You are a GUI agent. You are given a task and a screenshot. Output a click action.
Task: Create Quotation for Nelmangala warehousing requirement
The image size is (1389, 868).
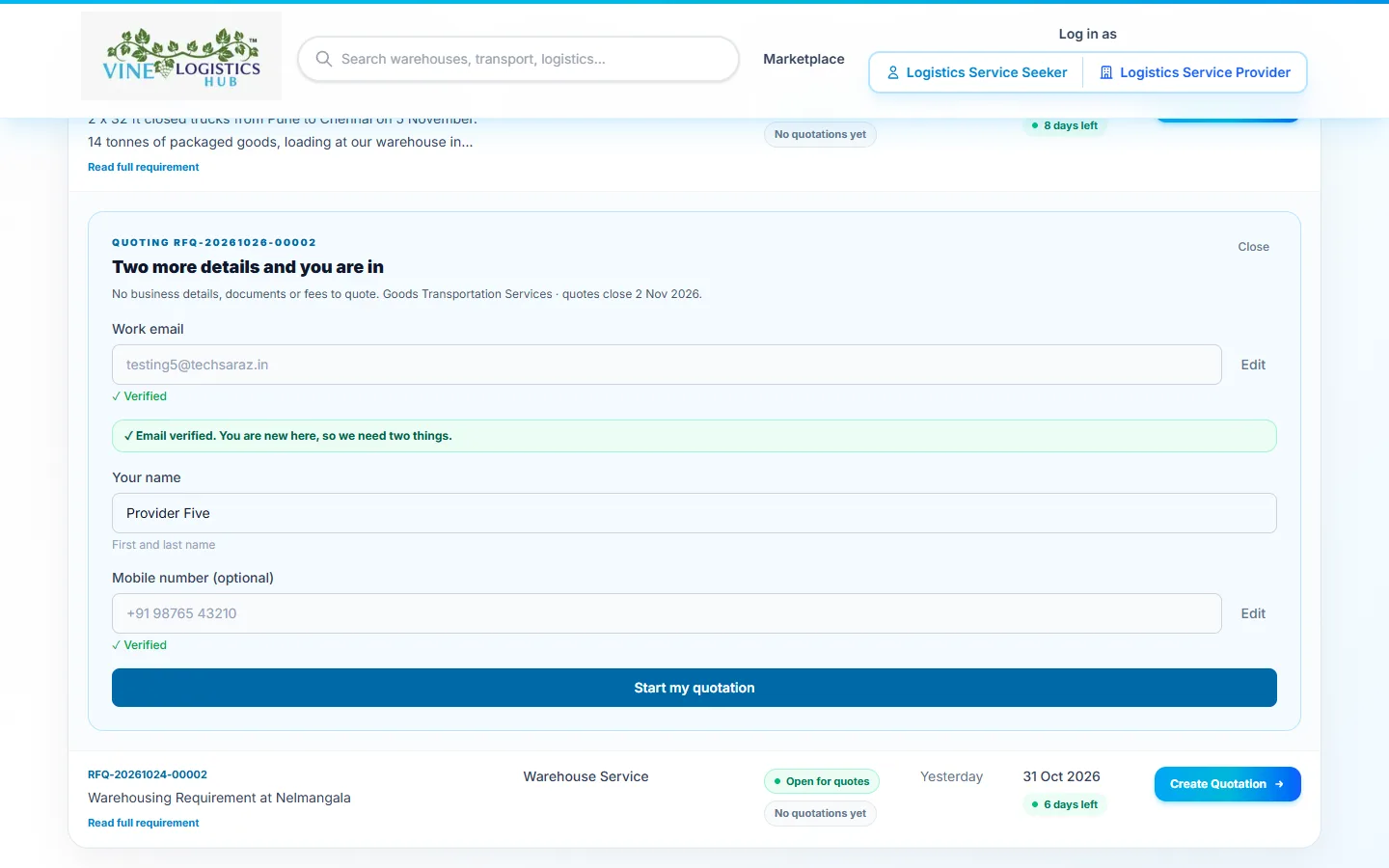pyautogui.click(x=1227, y=784)
